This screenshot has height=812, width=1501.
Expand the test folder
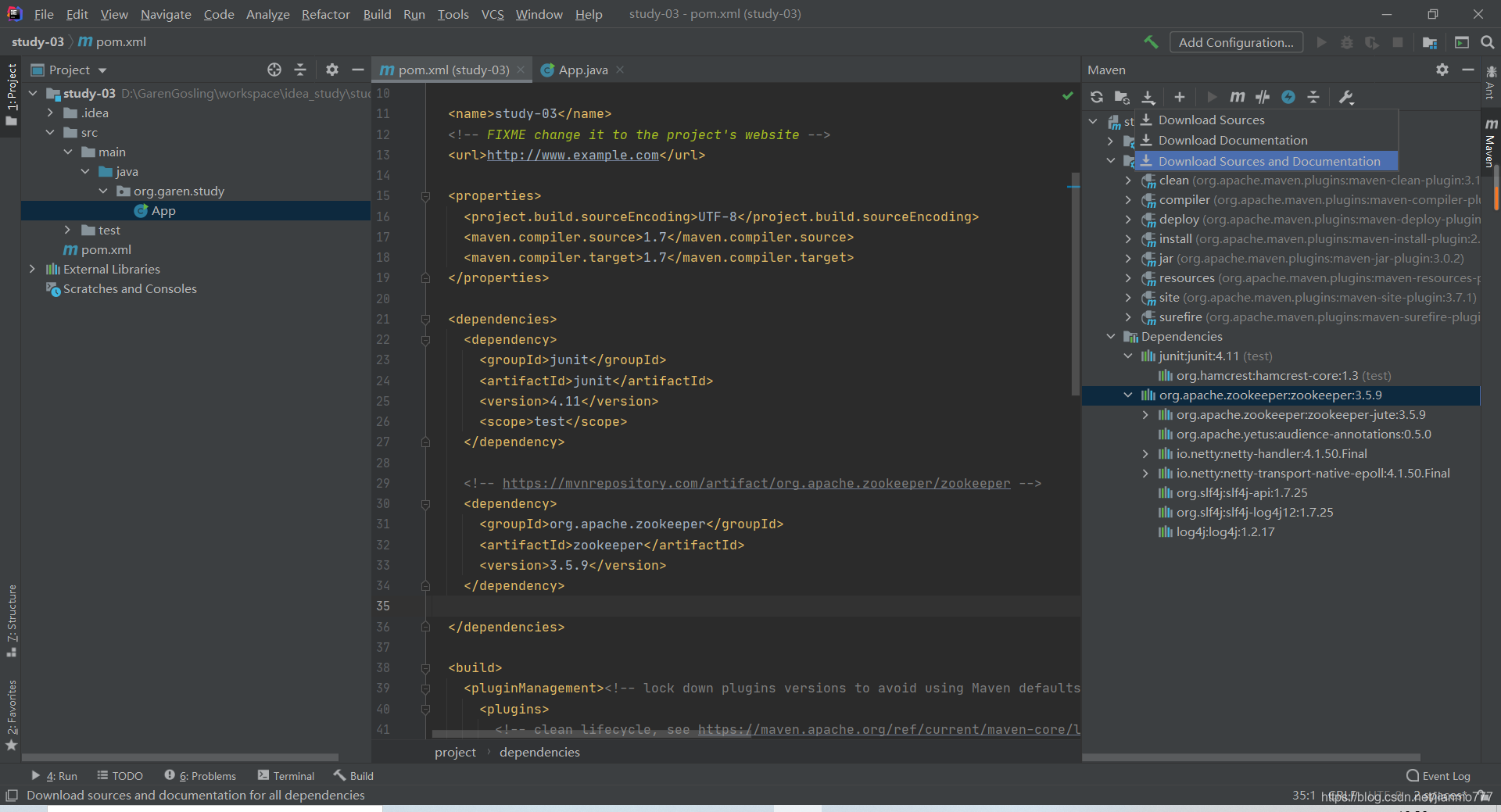67,230
